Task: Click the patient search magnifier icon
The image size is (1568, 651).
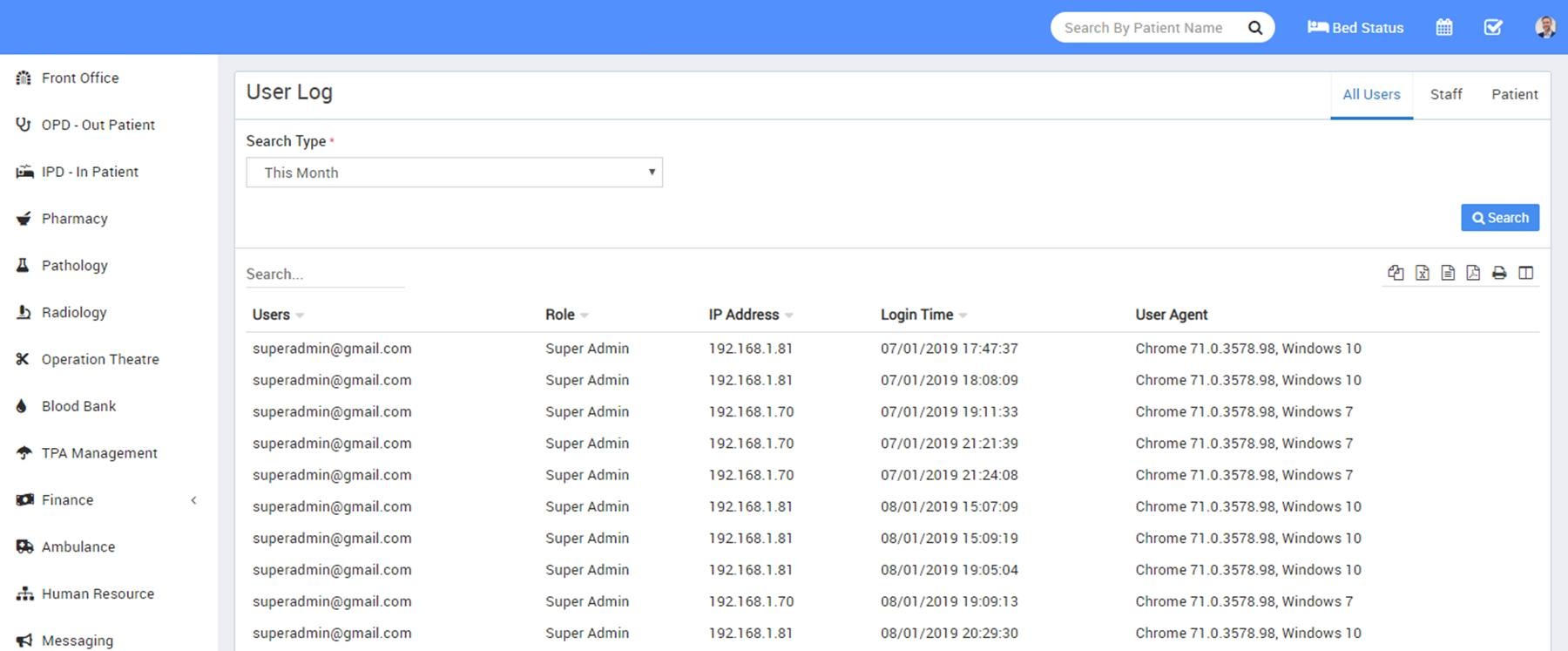Action: pyautogui.click(x=1255, y=28)
